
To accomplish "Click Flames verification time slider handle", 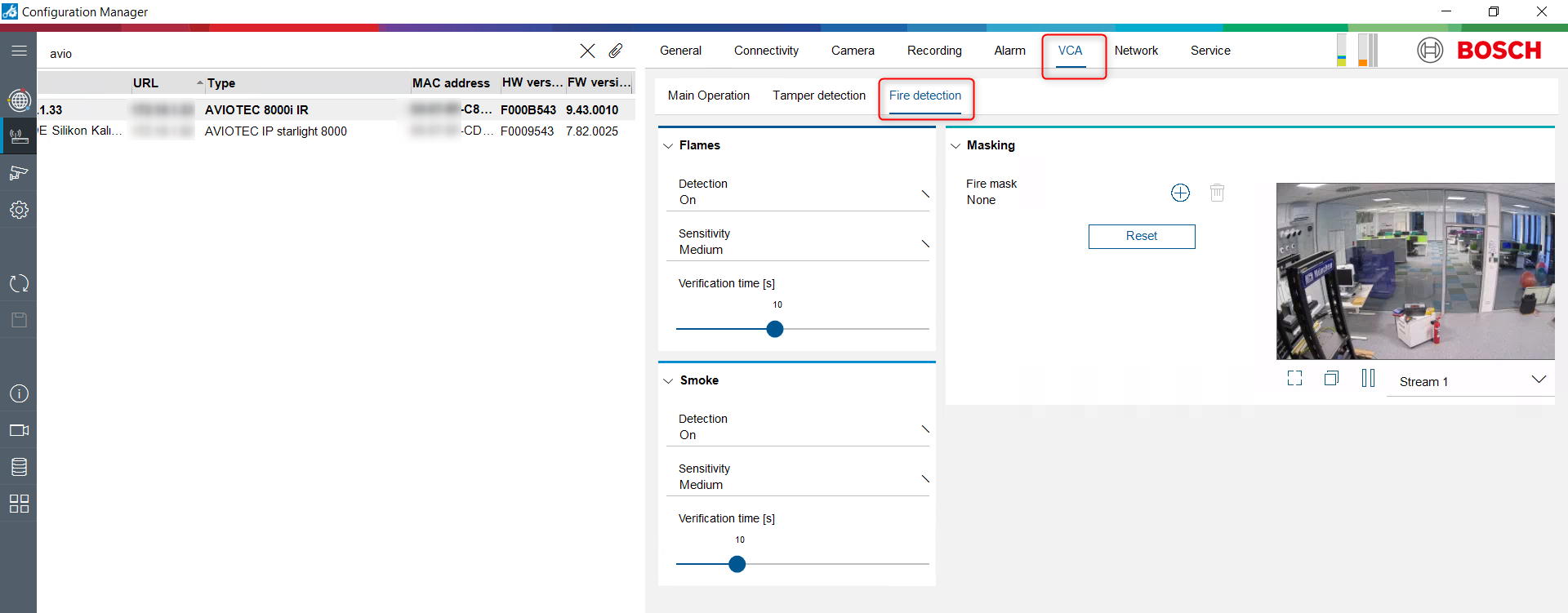I will click(775, 329).
